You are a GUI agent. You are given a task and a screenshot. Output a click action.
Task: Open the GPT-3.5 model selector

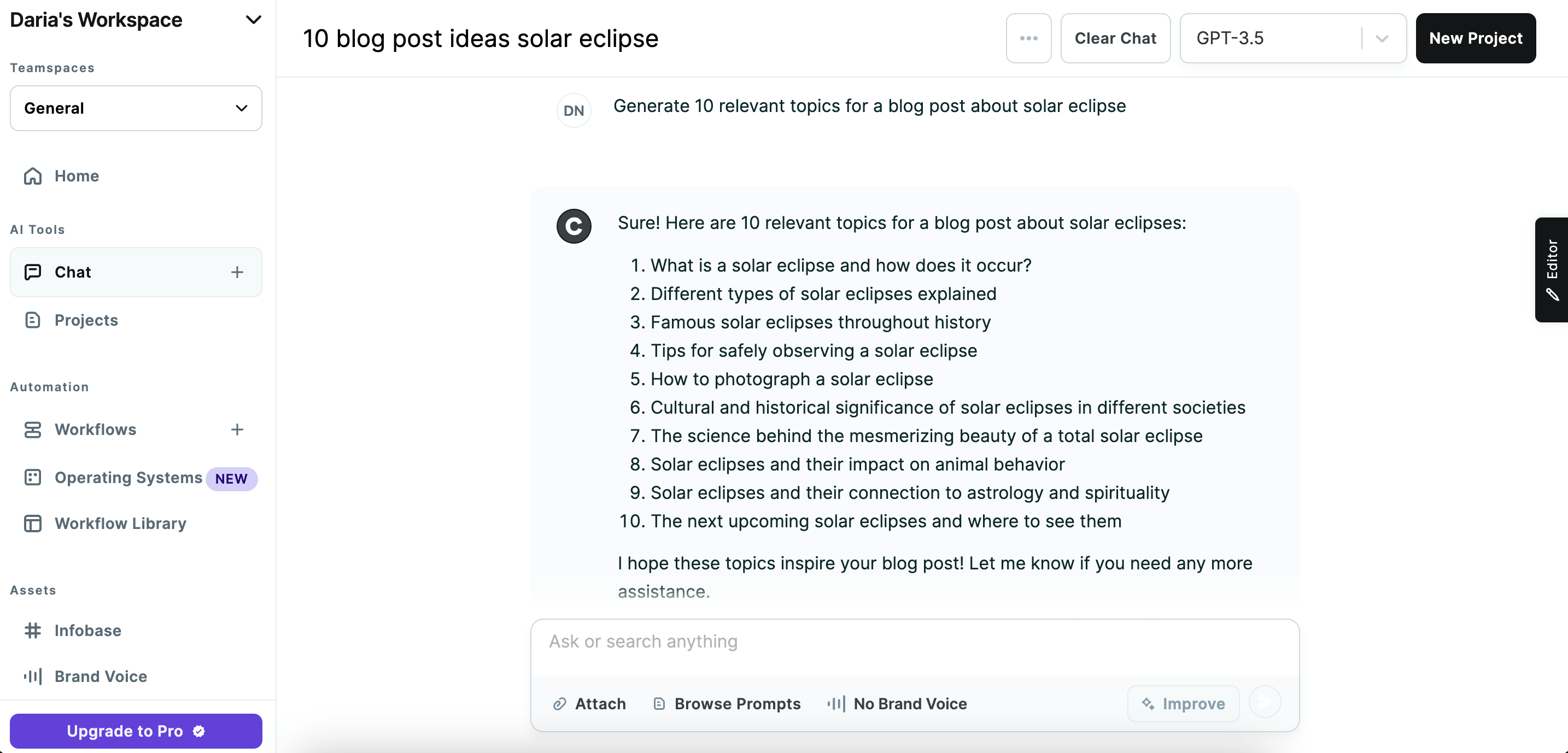(1292, 38)
